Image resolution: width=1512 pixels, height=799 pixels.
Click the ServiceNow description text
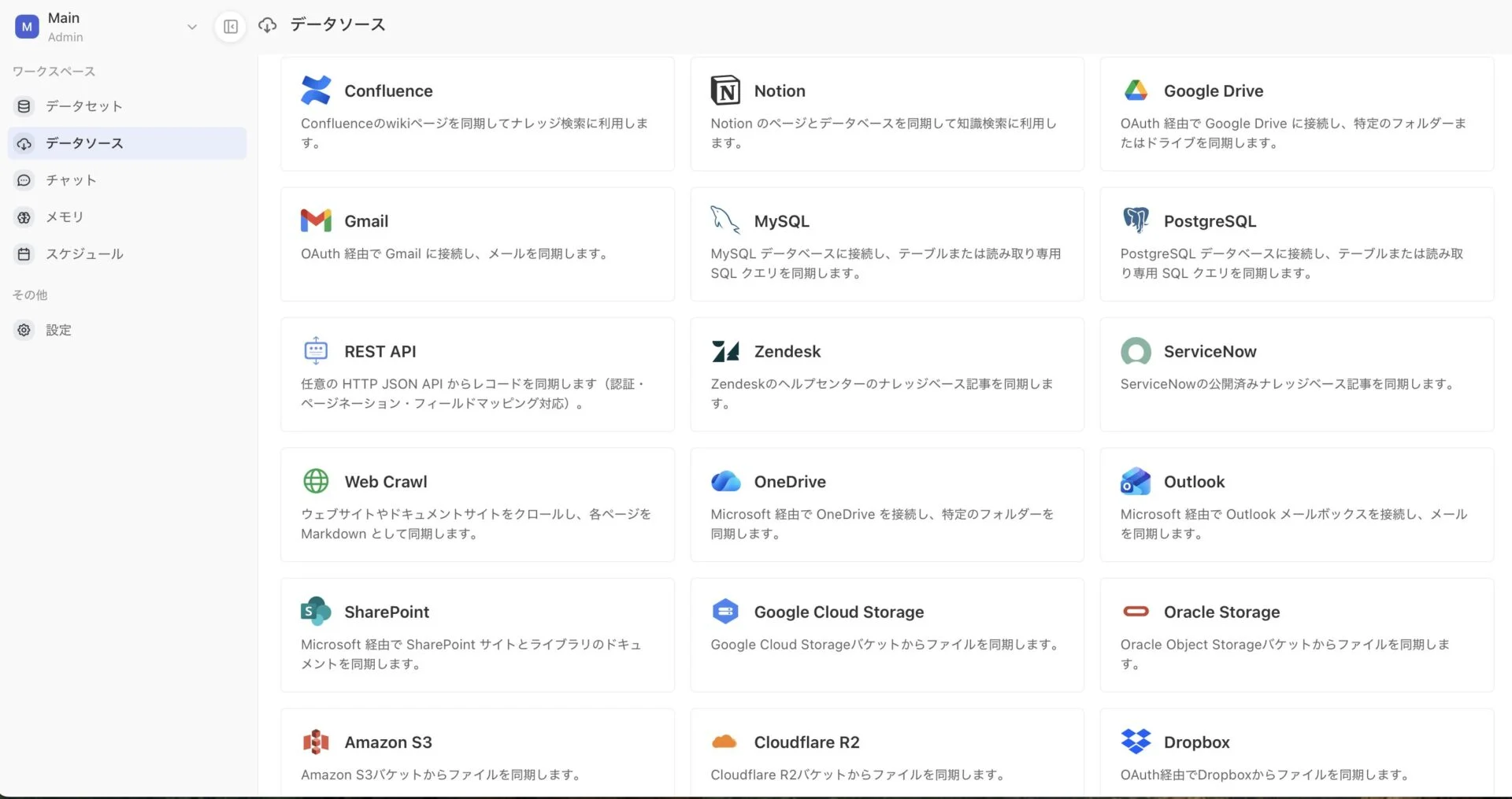coord(1288,384)
